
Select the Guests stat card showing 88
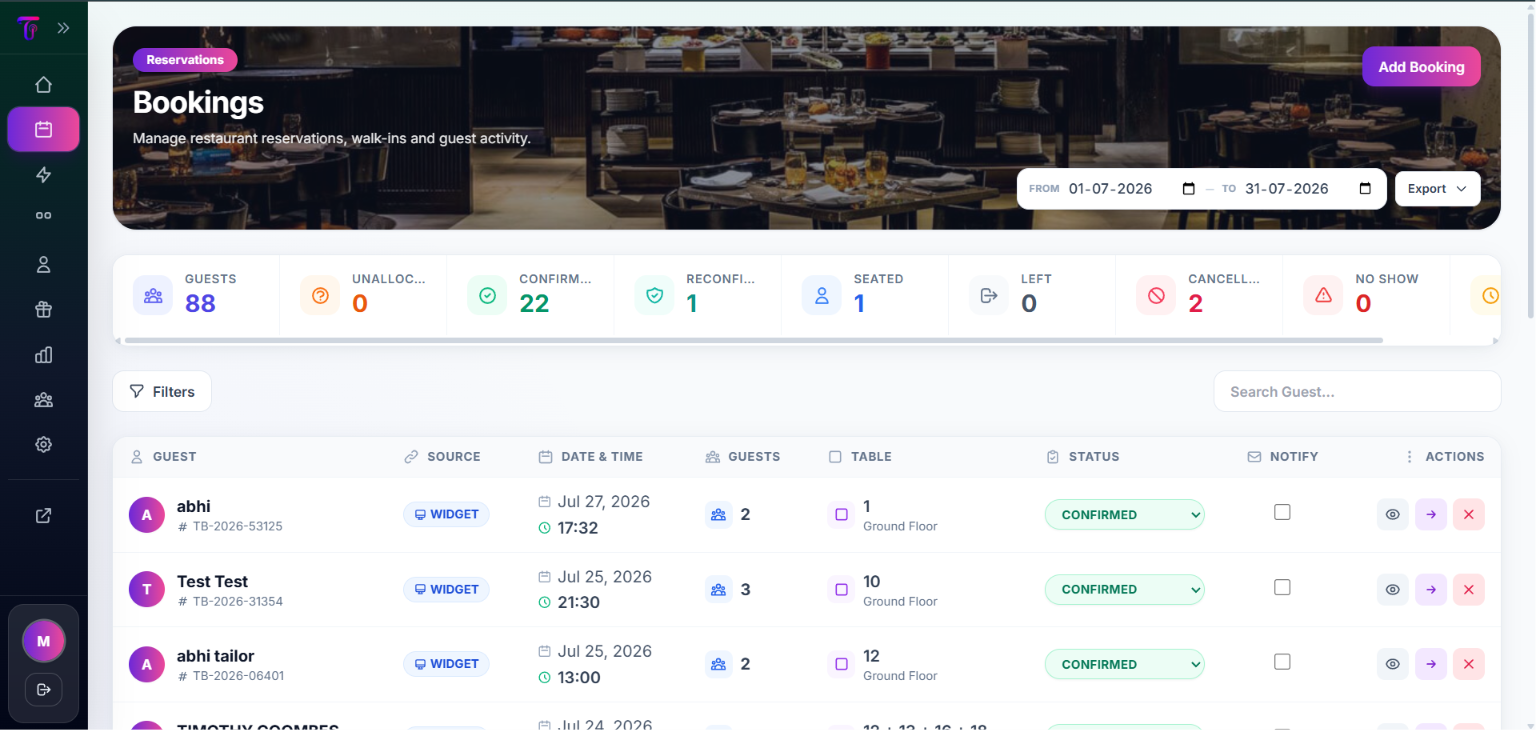196,295
